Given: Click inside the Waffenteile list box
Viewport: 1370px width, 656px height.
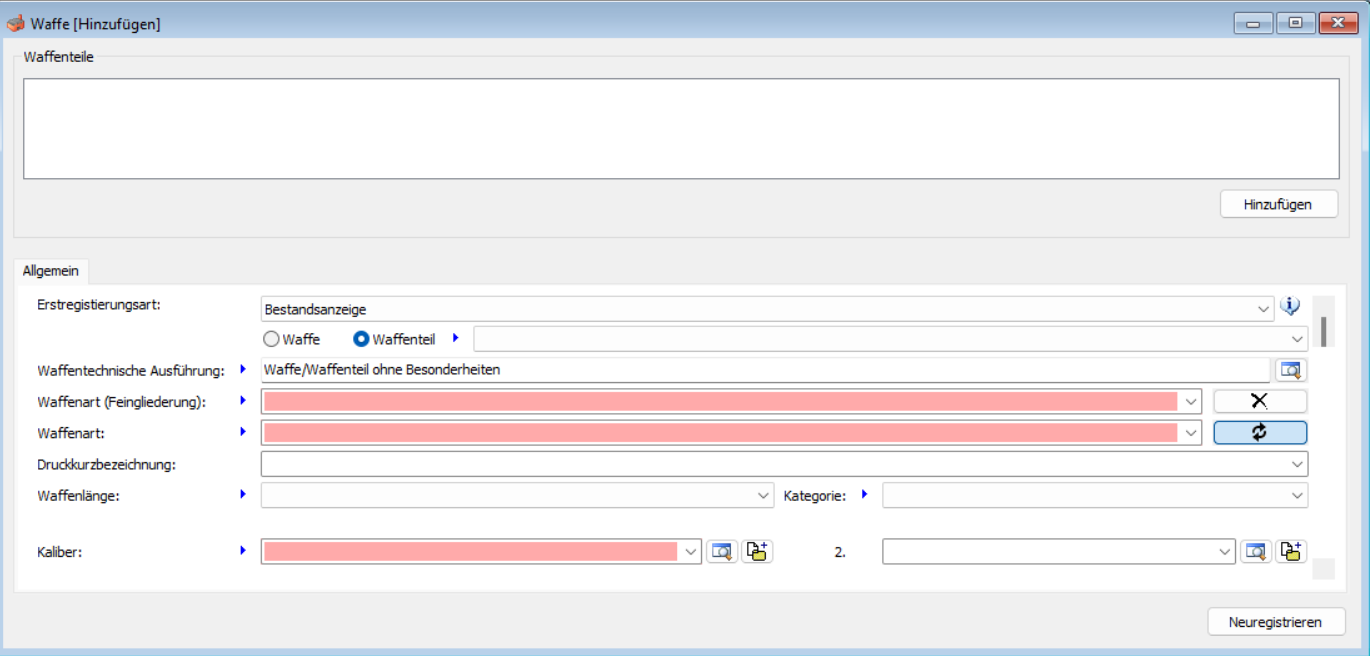Looking at the screenshot, I should [x=680, y=129].
